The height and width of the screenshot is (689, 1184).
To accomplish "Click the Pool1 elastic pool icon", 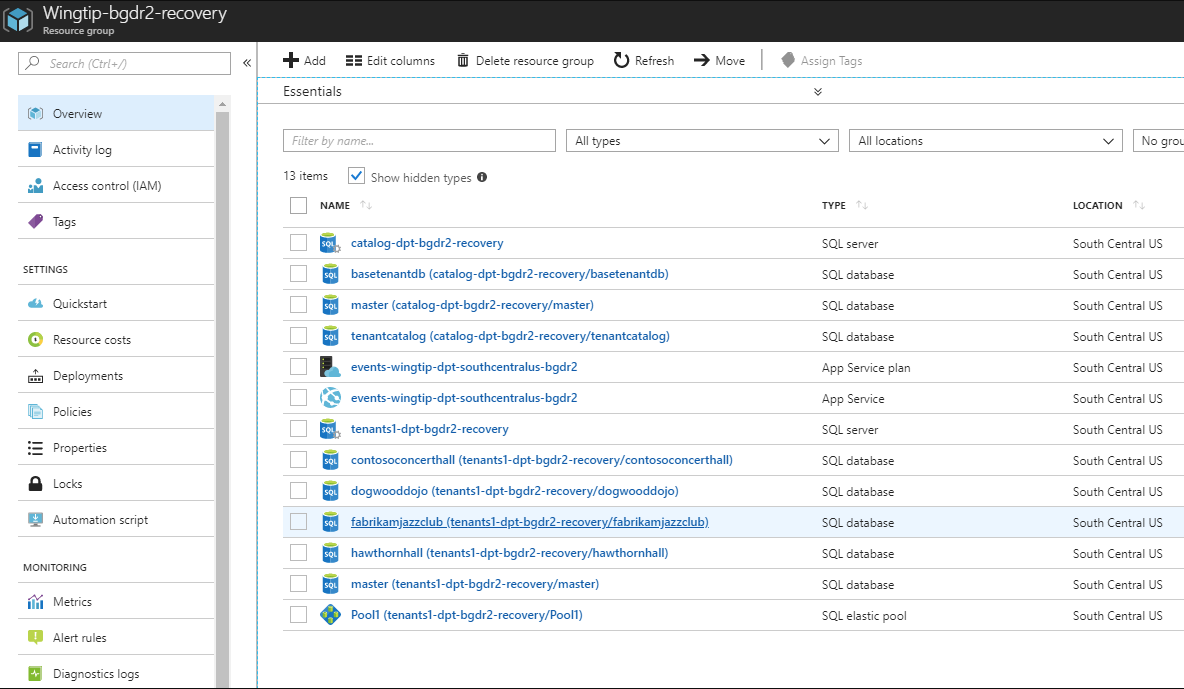I will coord(330,615).
